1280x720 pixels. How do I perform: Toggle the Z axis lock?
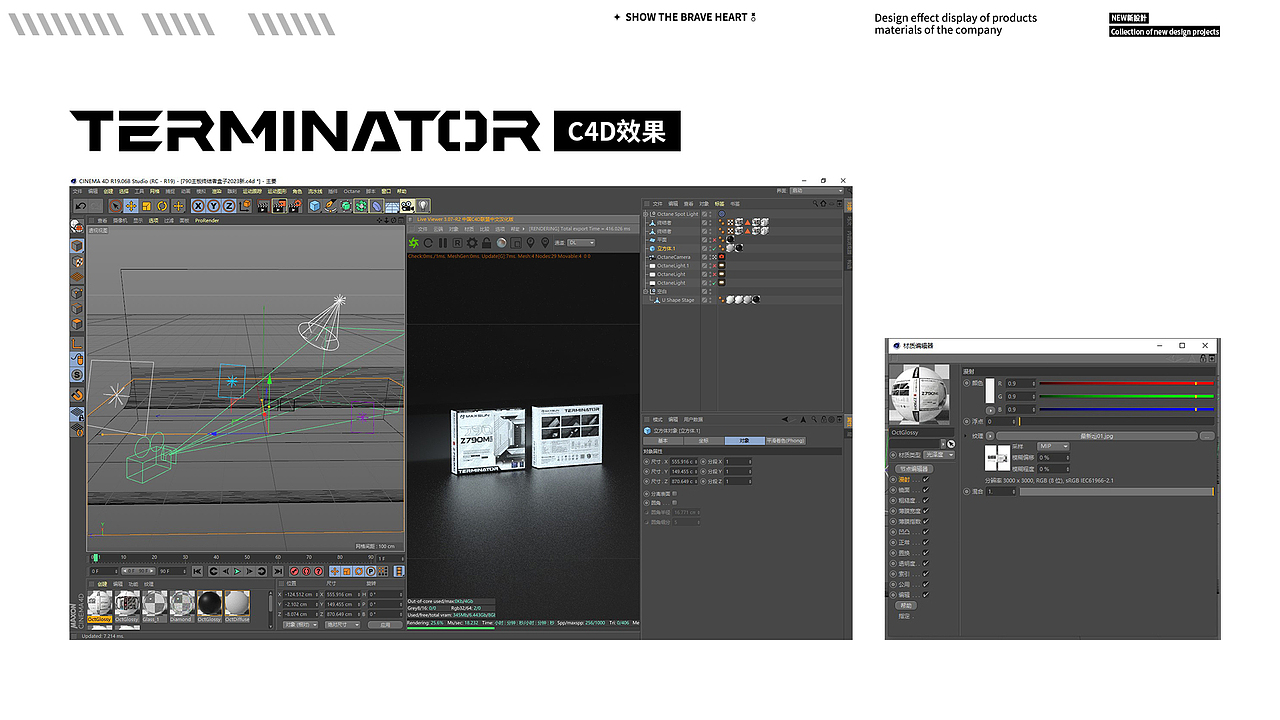coord(229,206)
